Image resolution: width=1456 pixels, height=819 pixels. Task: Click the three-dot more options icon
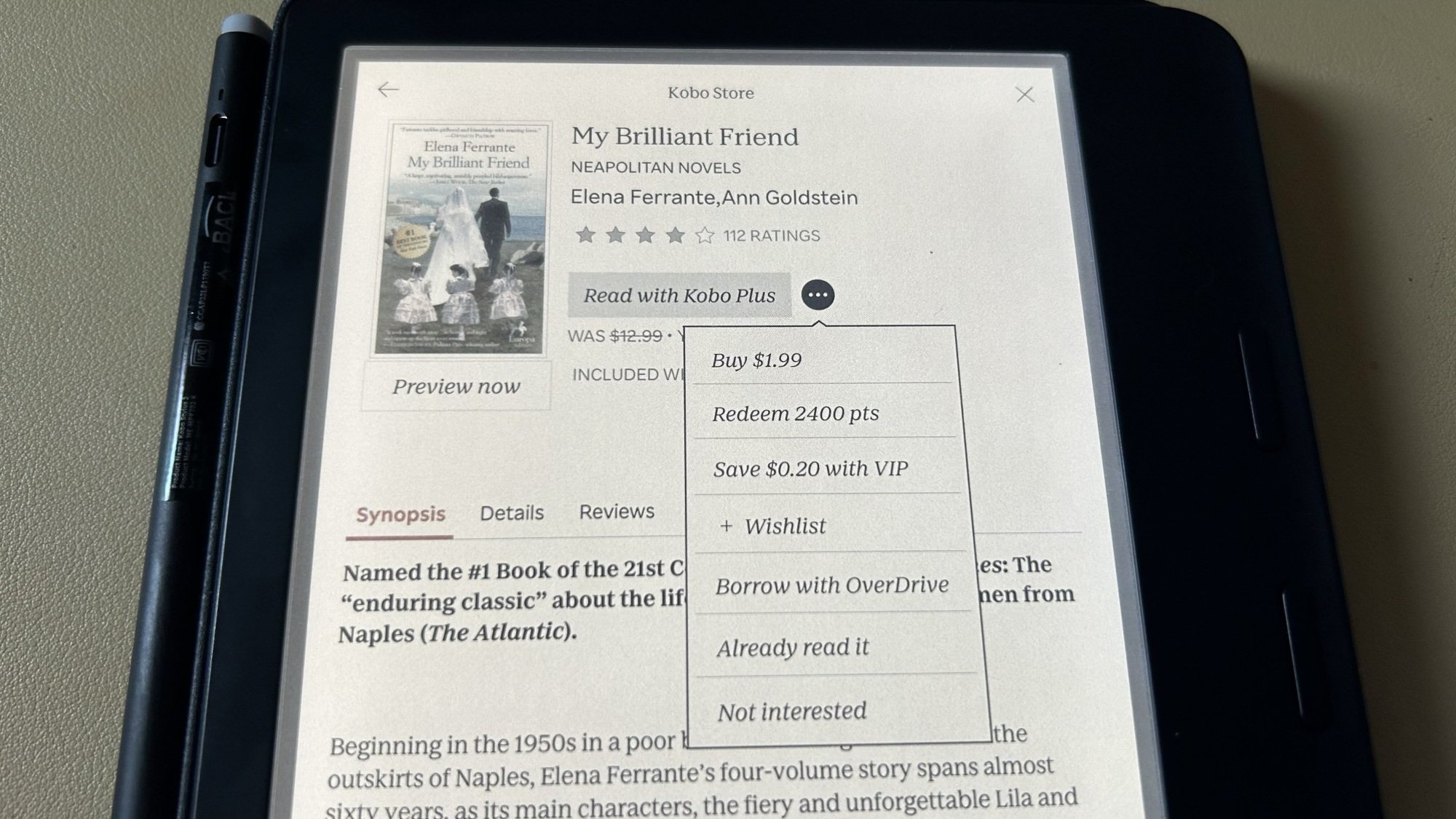[x=818, y=295]
